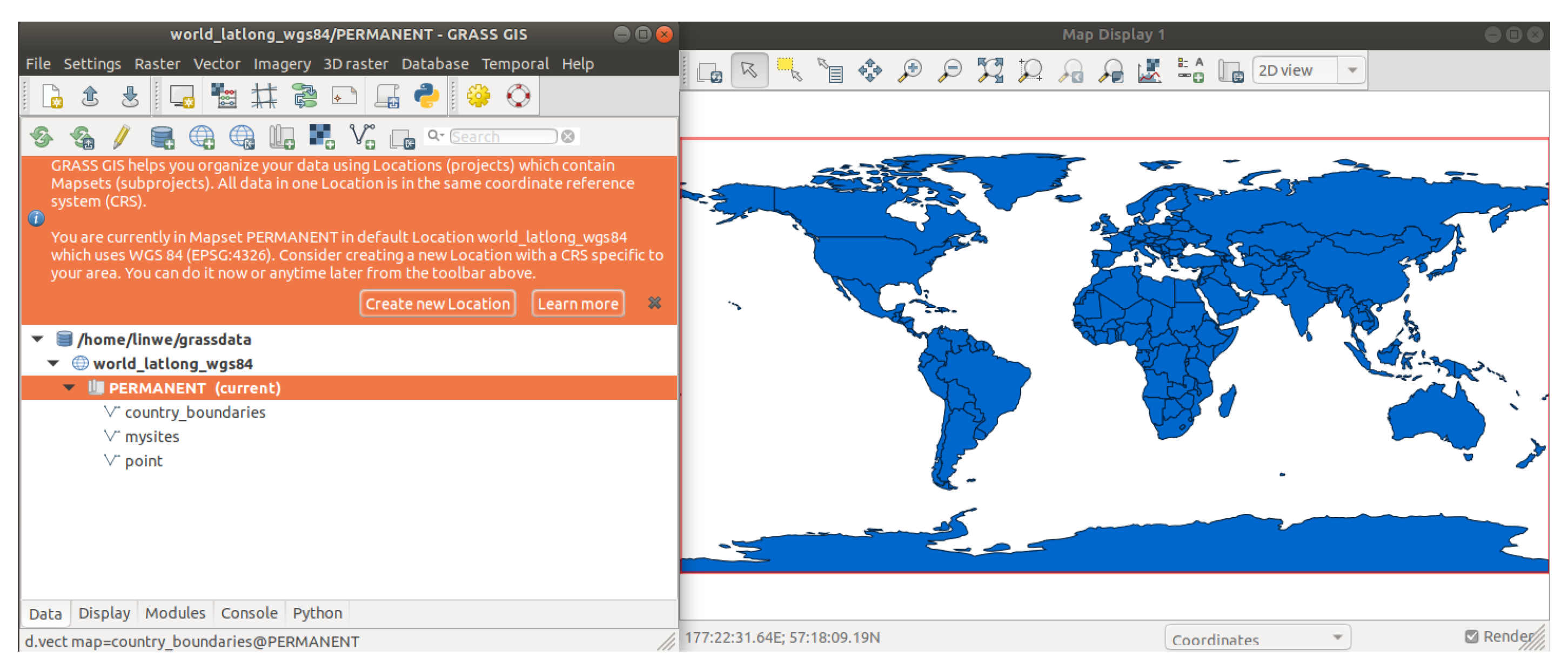The height and width of the screenshot is (670, 1568).
Task: Open the Python editor icon in toolbar
Action: pos(426,96)
